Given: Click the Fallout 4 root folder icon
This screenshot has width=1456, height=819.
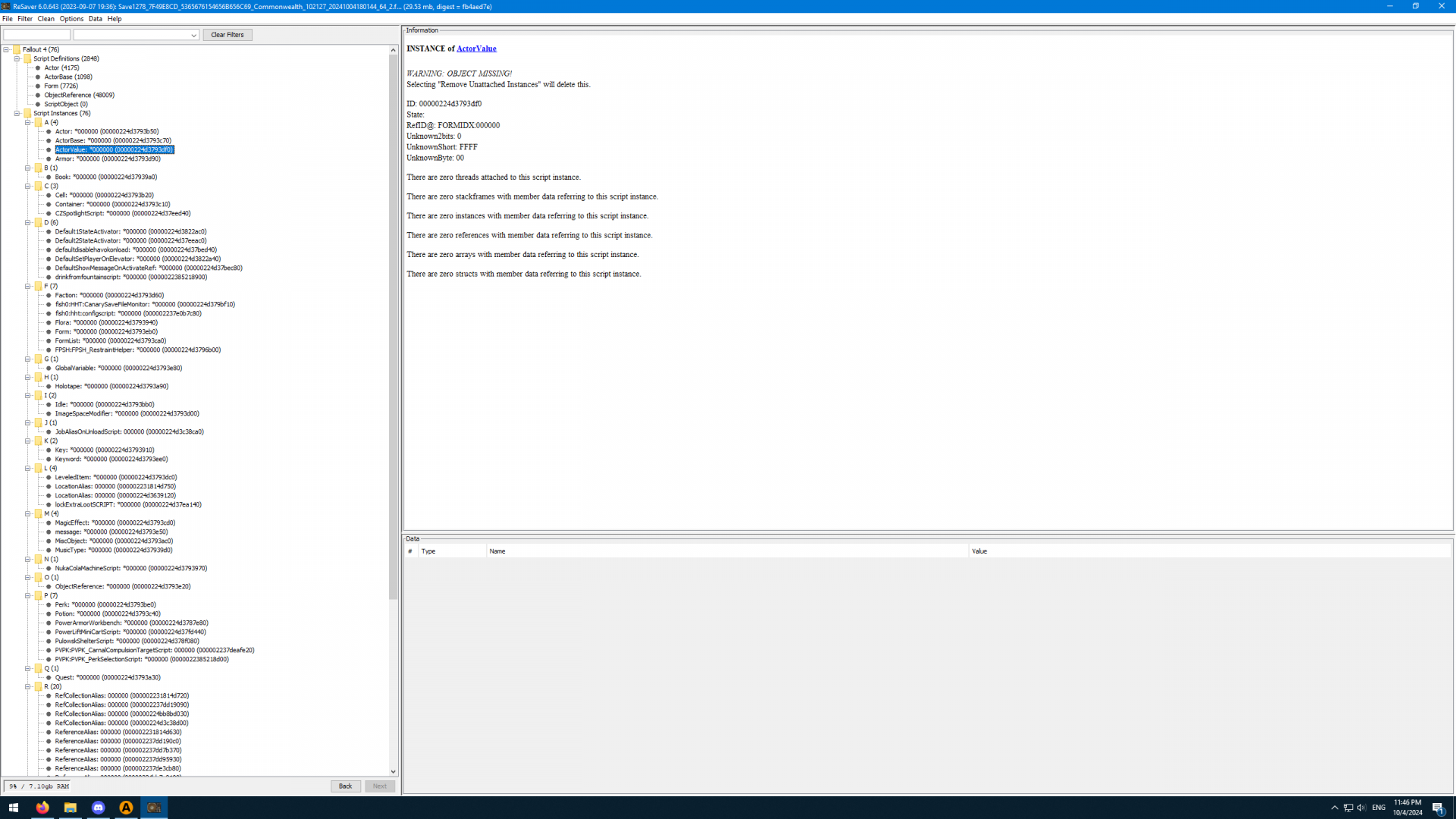Looking at the screenshot, I should [17, 49].
